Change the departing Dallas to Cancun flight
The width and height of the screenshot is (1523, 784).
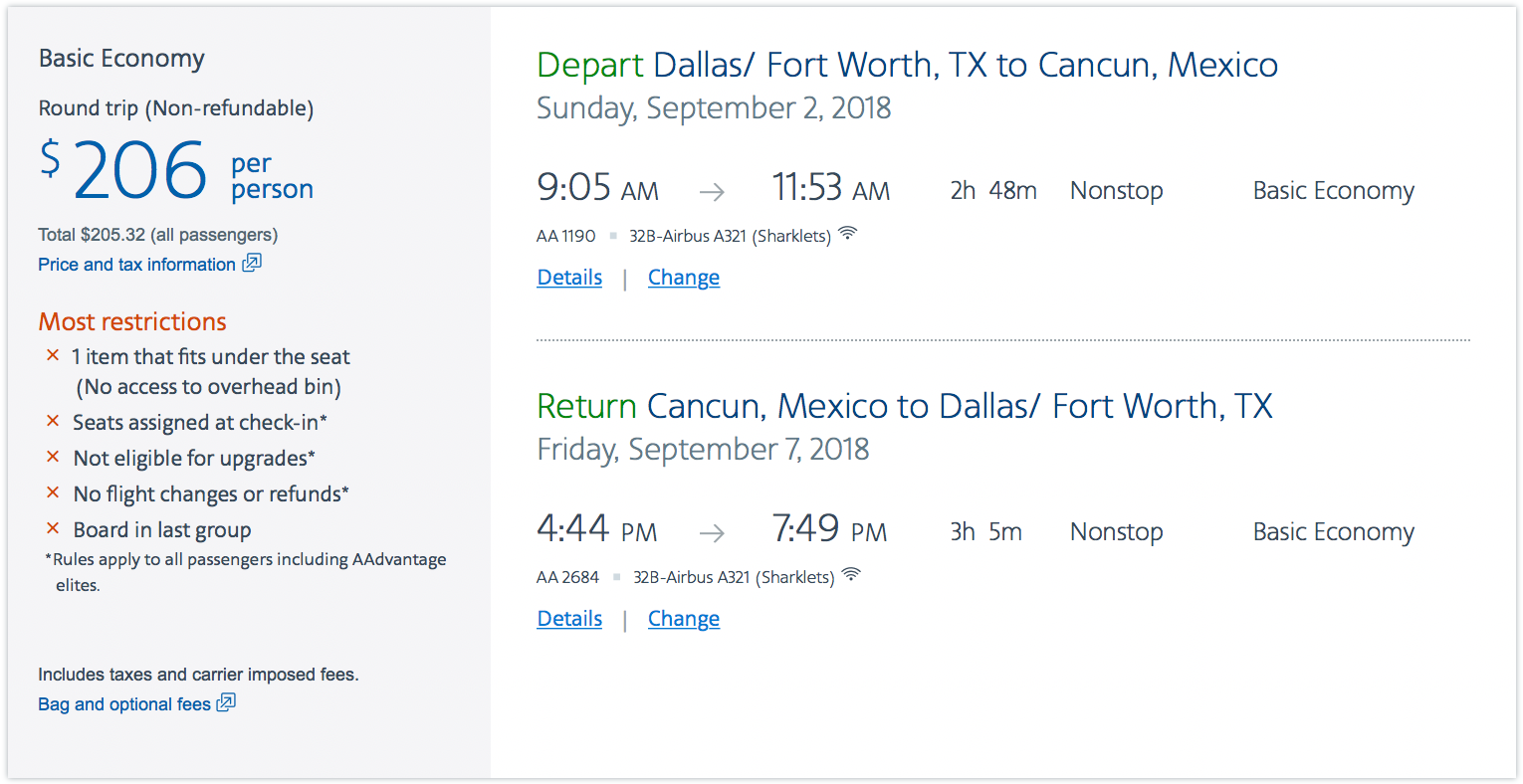(684, 278)
